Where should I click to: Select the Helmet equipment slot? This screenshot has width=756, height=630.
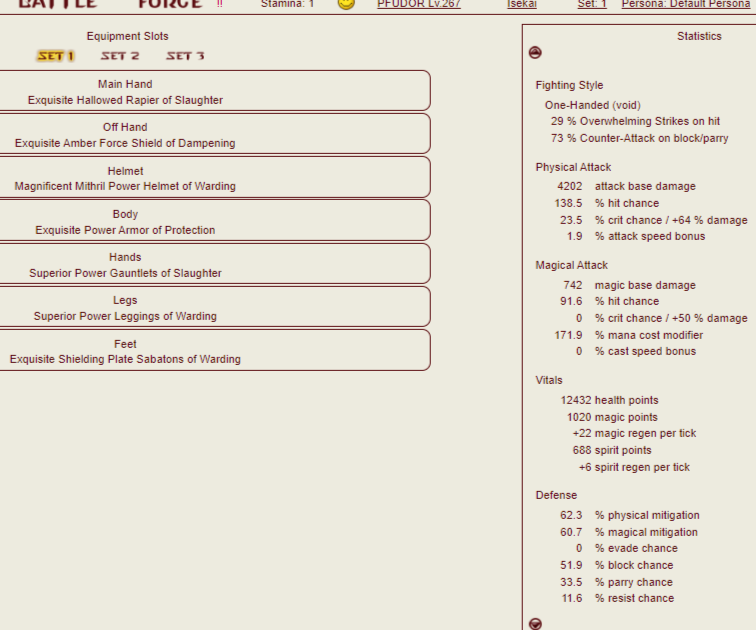click(x=214, y=177)
